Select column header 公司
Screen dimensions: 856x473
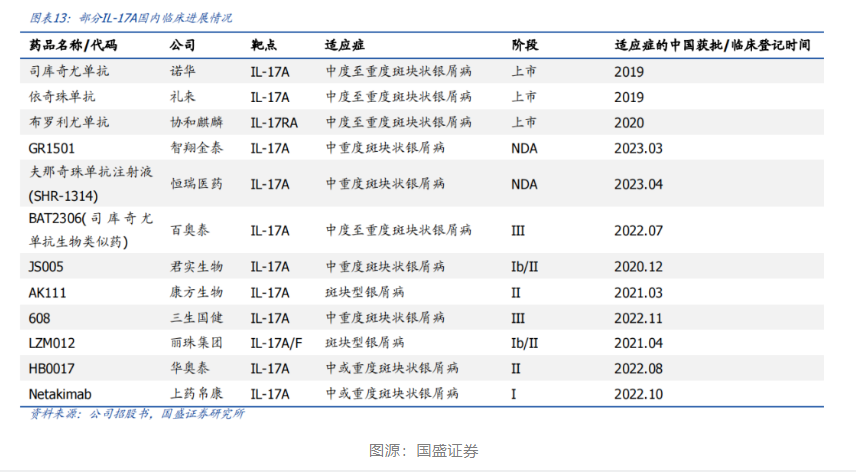[182, 45]
